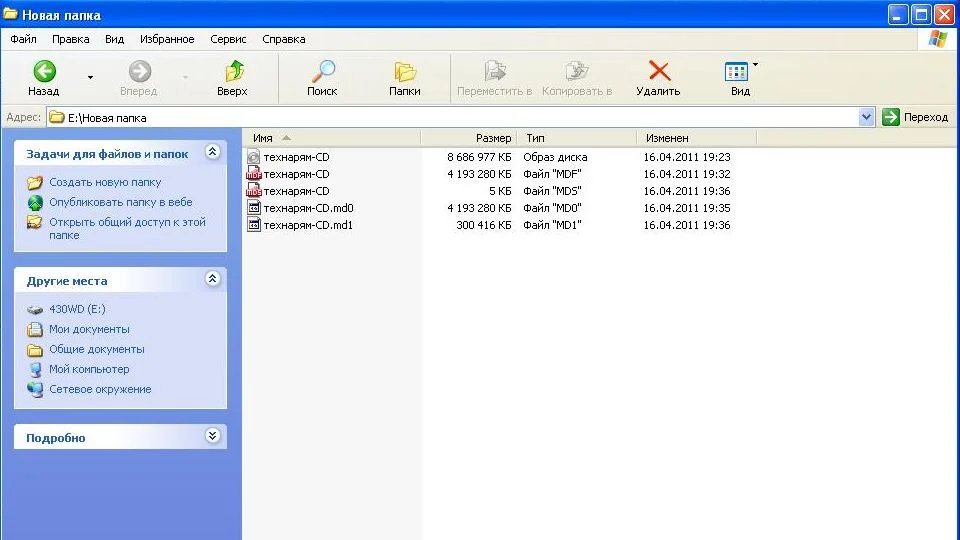This screenshot has width=960, height=540.
Task: Show the Папки folder tree
Action: click(405, 78)
